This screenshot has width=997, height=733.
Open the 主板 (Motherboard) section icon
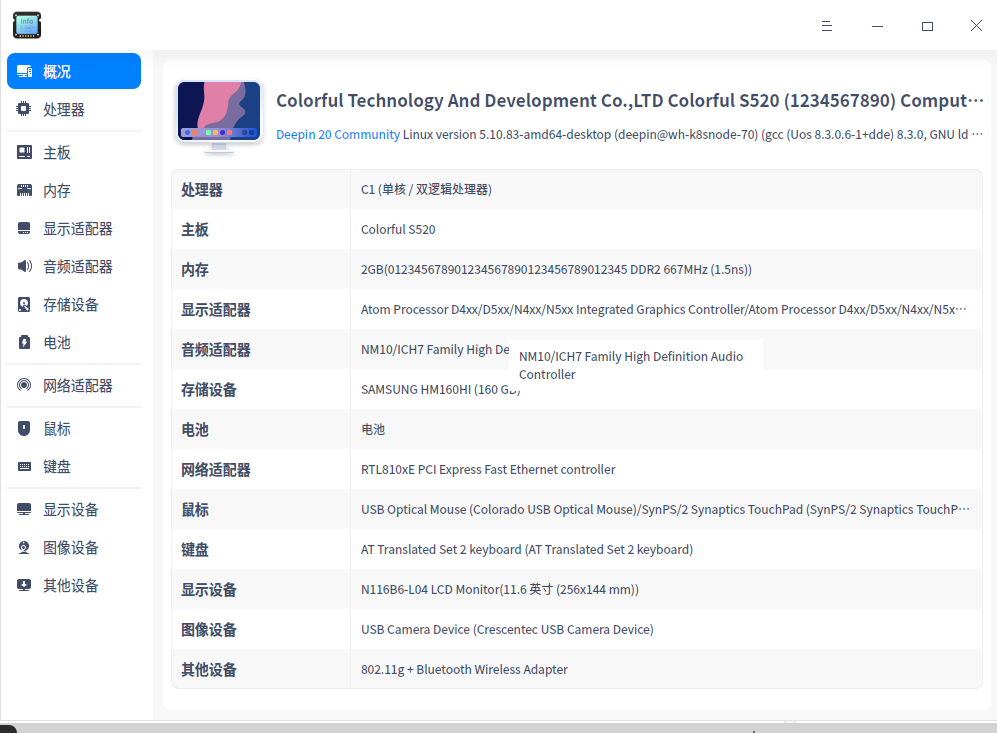(x=23, y=151)
